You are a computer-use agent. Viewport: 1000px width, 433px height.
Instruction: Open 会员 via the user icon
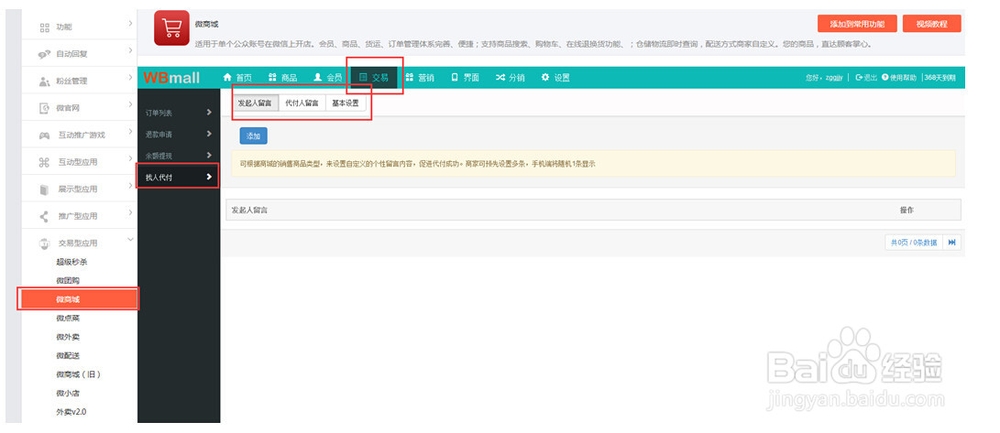[318, 77]
